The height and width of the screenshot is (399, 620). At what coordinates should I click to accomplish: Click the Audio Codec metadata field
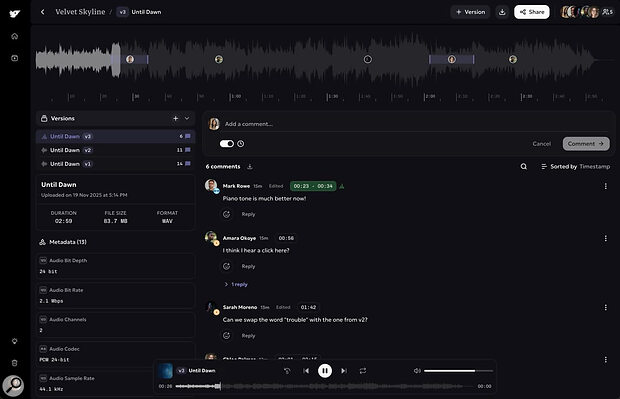(x=115, y=354)
